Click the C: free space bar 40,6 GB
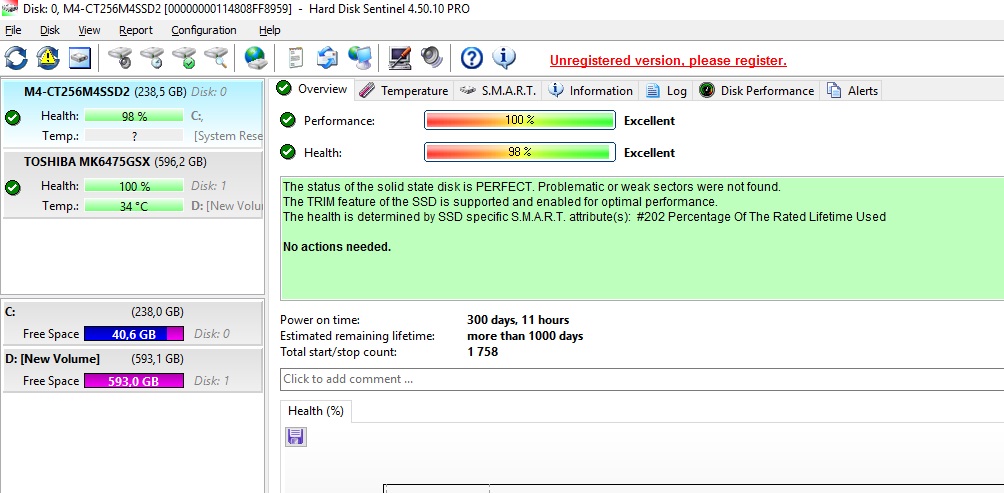The image size is (1004, 493). click(134, 334)
